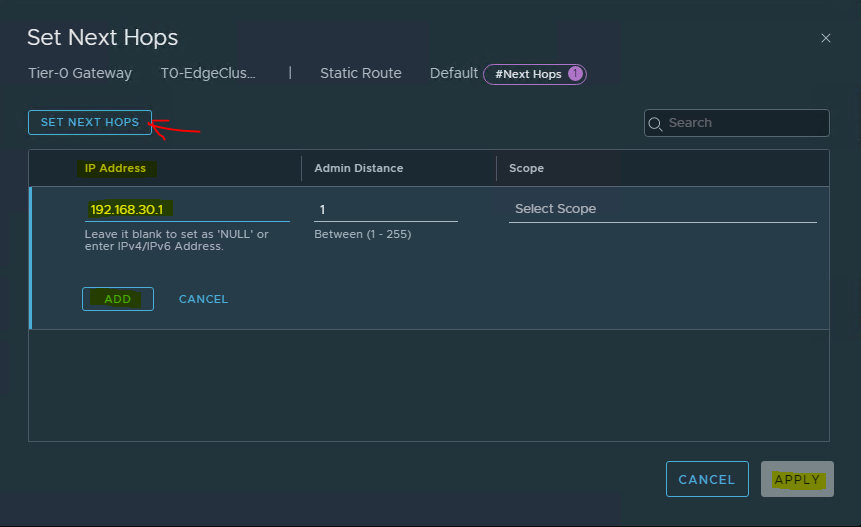This screenshot has width=861, height=527.
Task: Click the T0-EdgeClus... gateway name
Action: point(208,73)
